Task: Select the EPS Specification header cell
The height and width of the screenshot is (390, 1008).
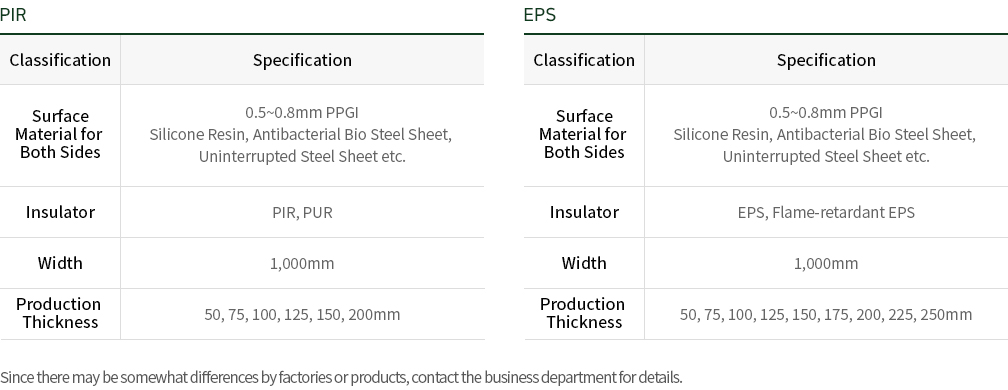Action: coord(826,60)
